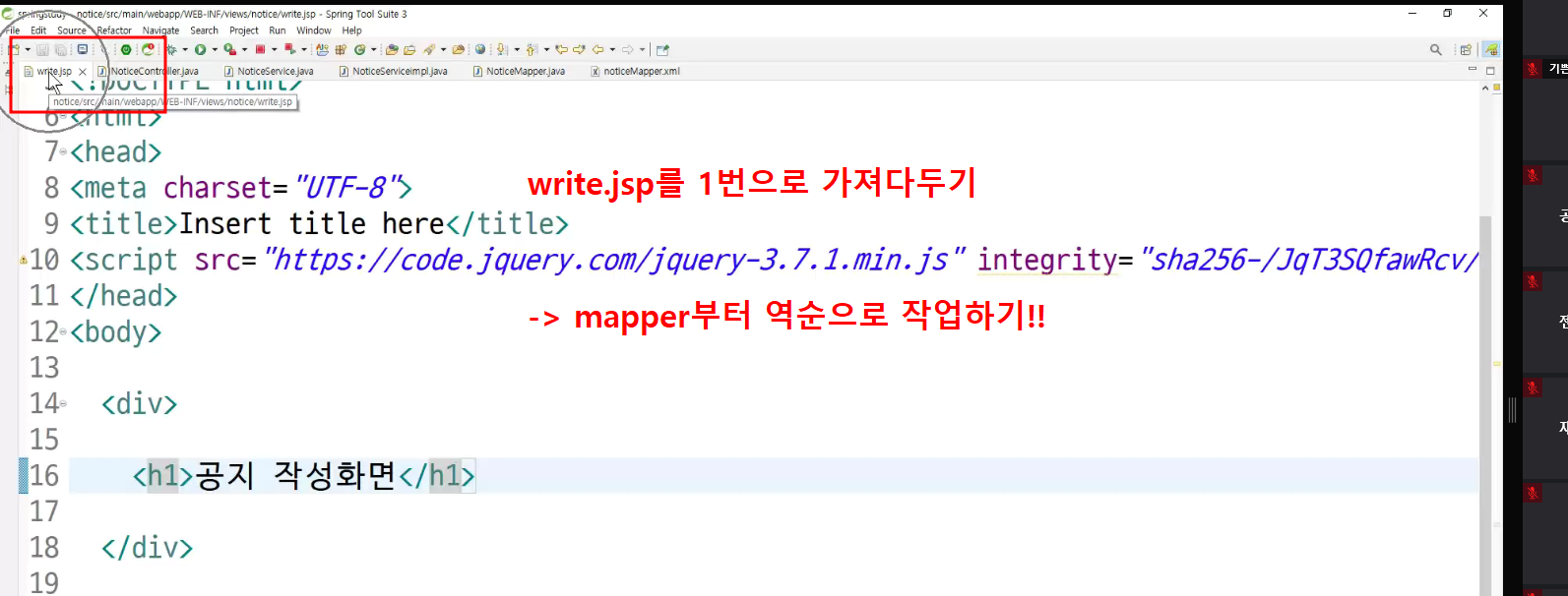Image resolution: width=1568 pixels, height=596 pixels.
Task: Expand the external tools dropdown arrow
Action: (x=244, y=49)
